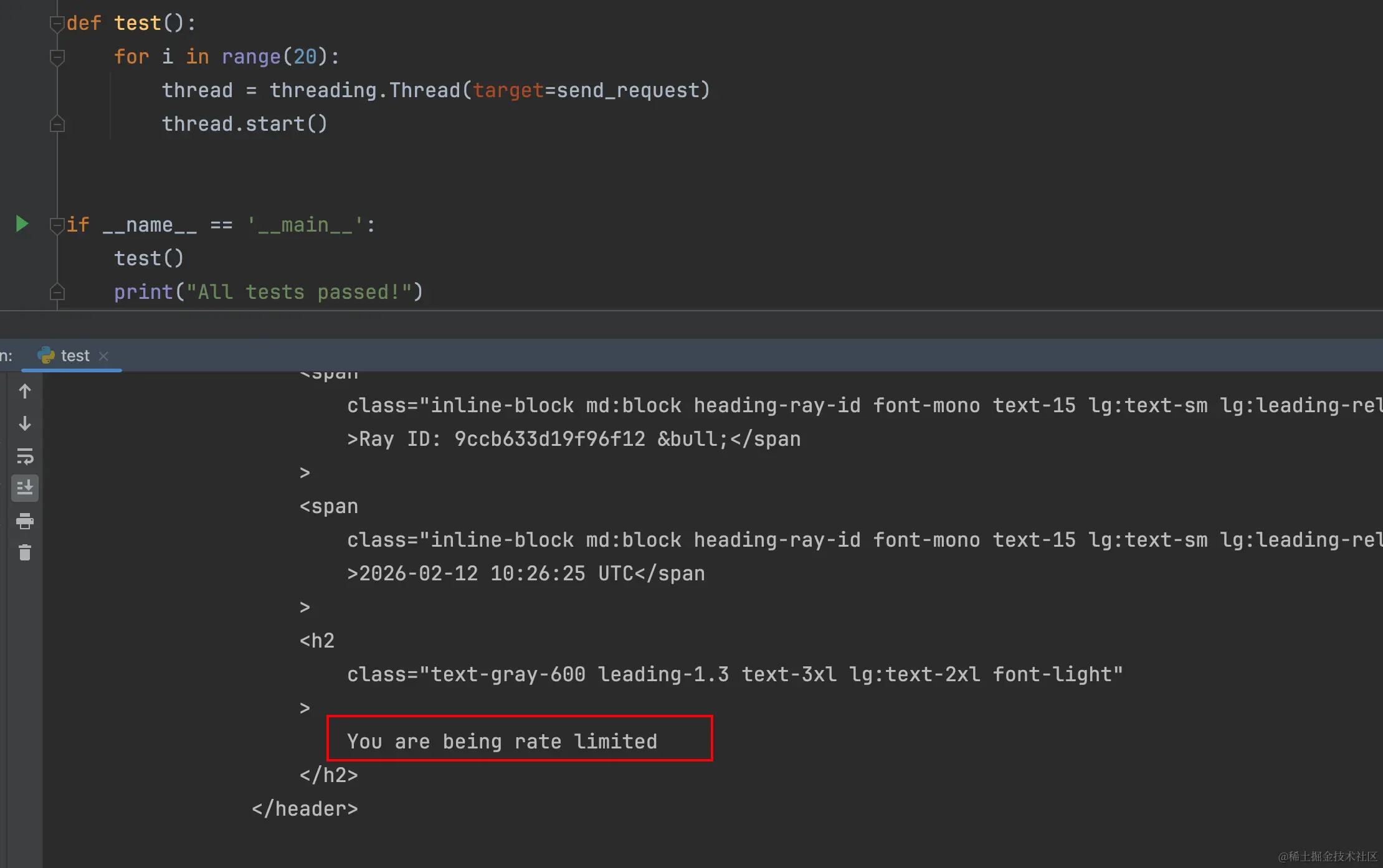Click the Up the Stack Trace arrow
This screenshot has width=1383, height=868.
click(x=25, y=391)
